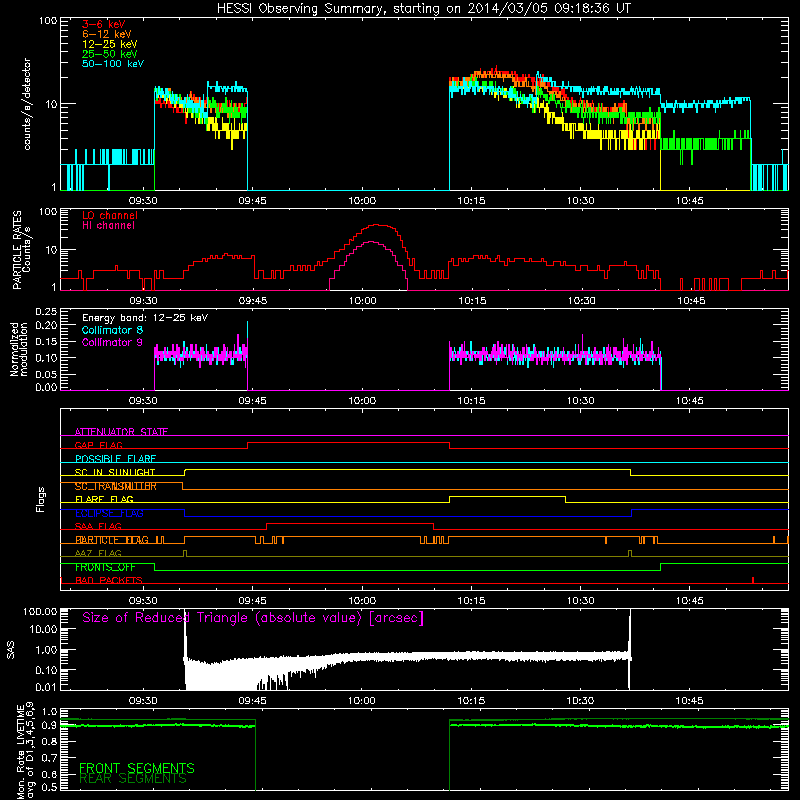Image resolution: width=800 pixels, height=800 pixels.
Task: Click the 0.25 value on modulation axis
Action: (46, 311)
